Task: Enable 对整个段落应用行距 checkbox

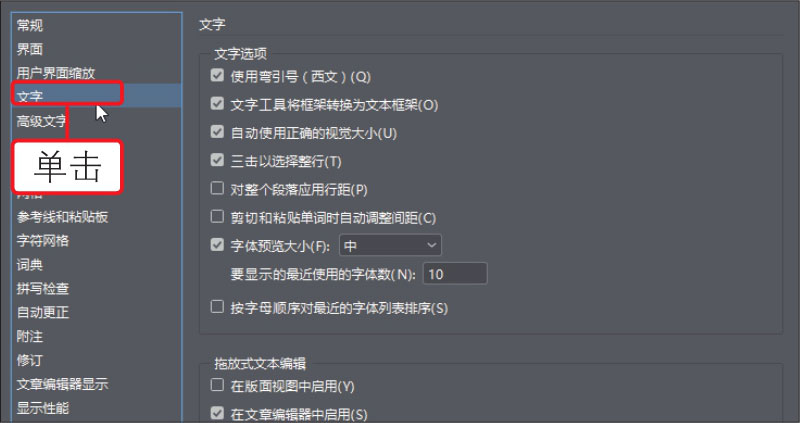Action: [x=218, y=188]
